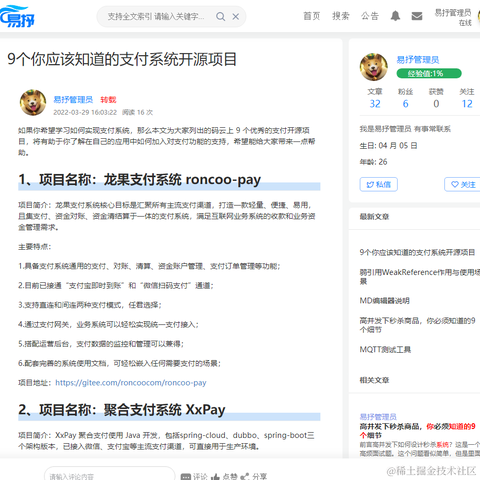The height and width of the screenshot is (480, 480).
Task: Open the 易抒管理员 account menu in header
Action: 453,17
